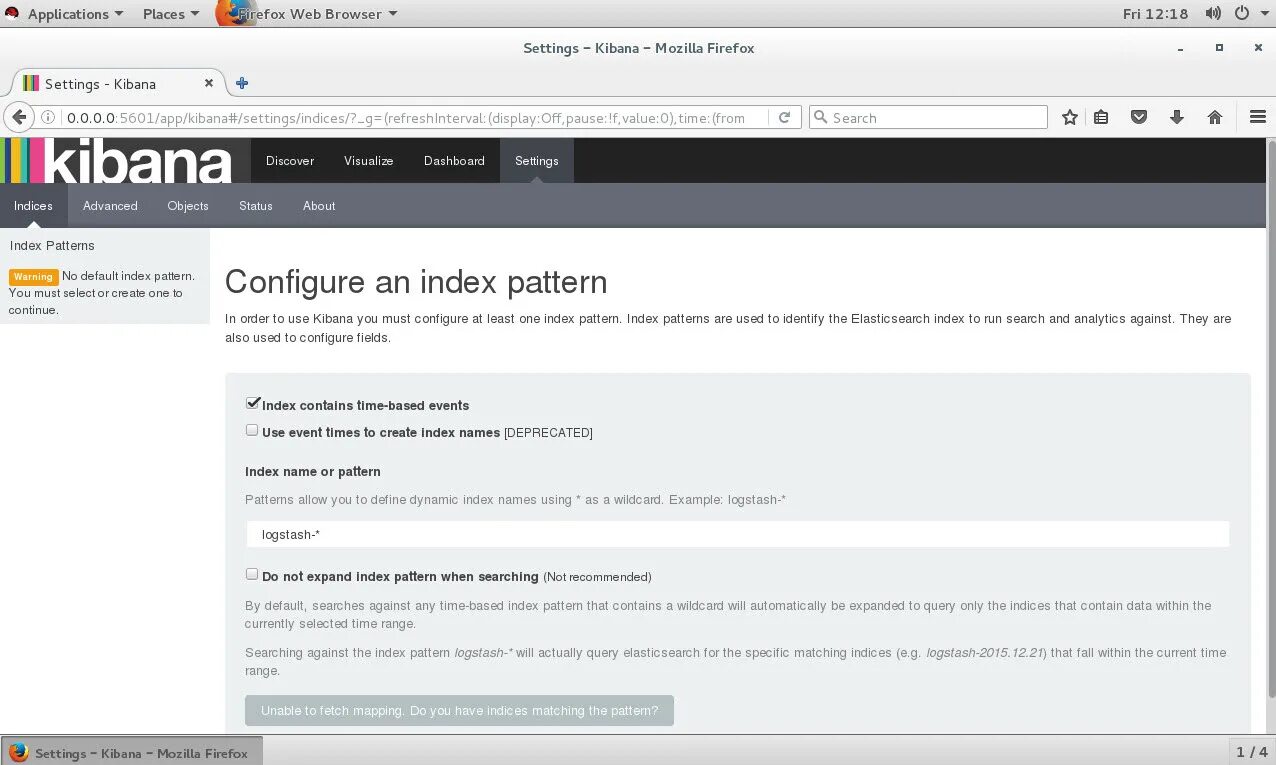Select the Settings tab
1276x765 pixels.
[x=537, y=160]
